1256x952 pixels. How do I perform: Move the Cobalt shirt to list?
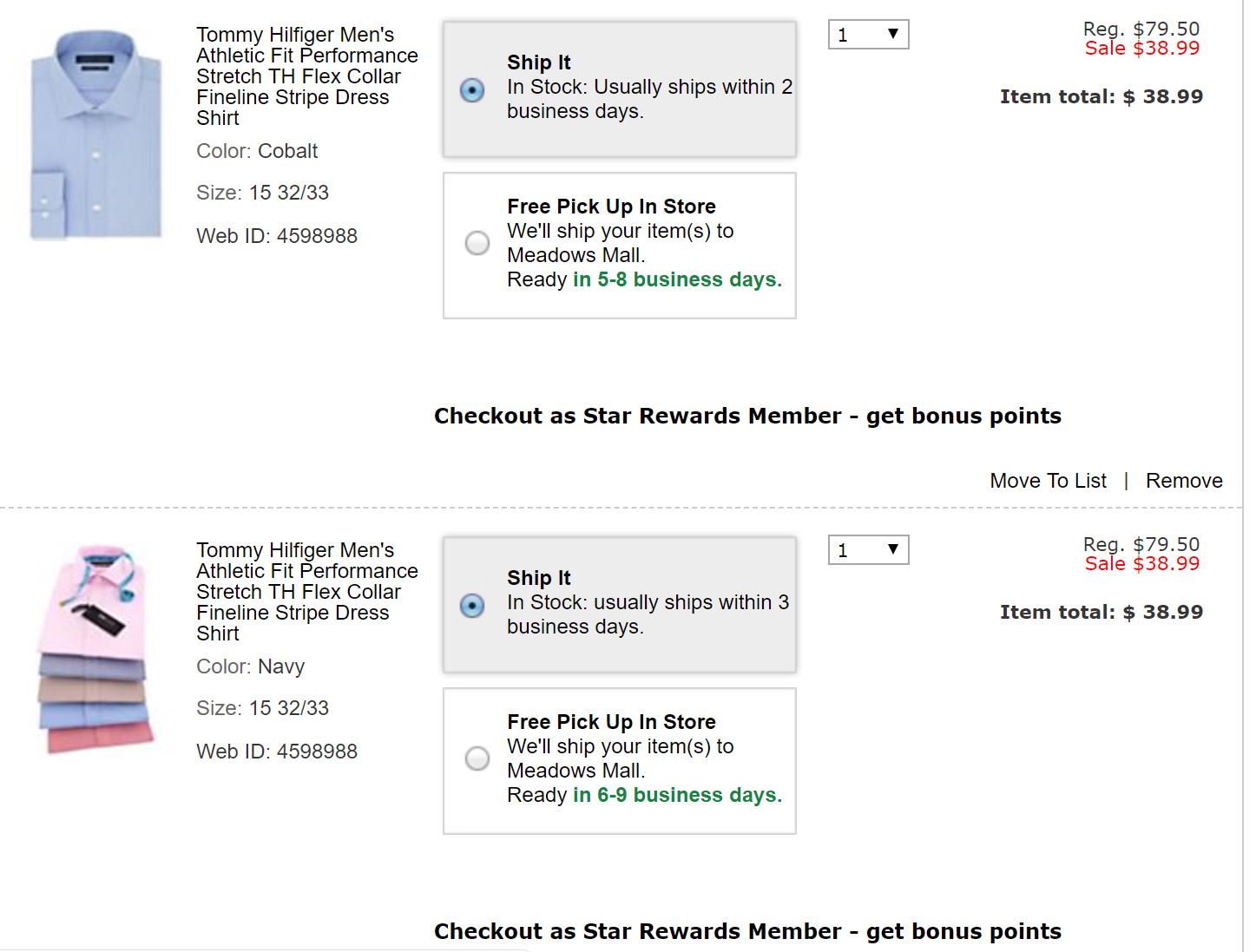tap(1049, 481)
